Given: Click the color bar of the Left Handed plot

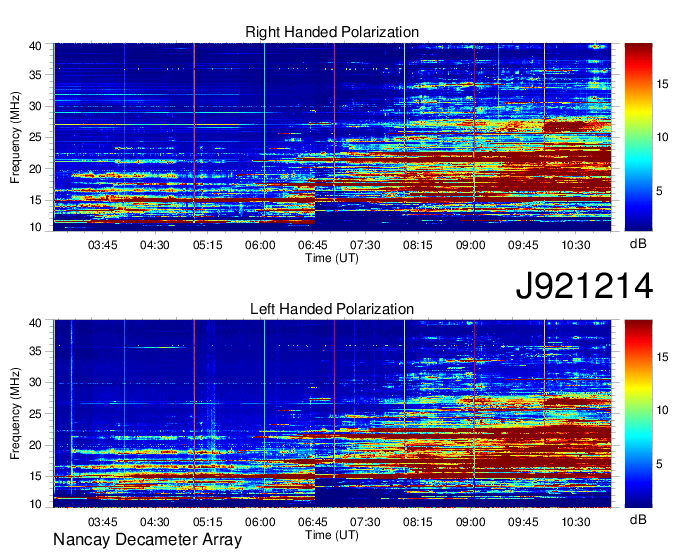Looking at the screenshot, I should click(x=638, y=414).
